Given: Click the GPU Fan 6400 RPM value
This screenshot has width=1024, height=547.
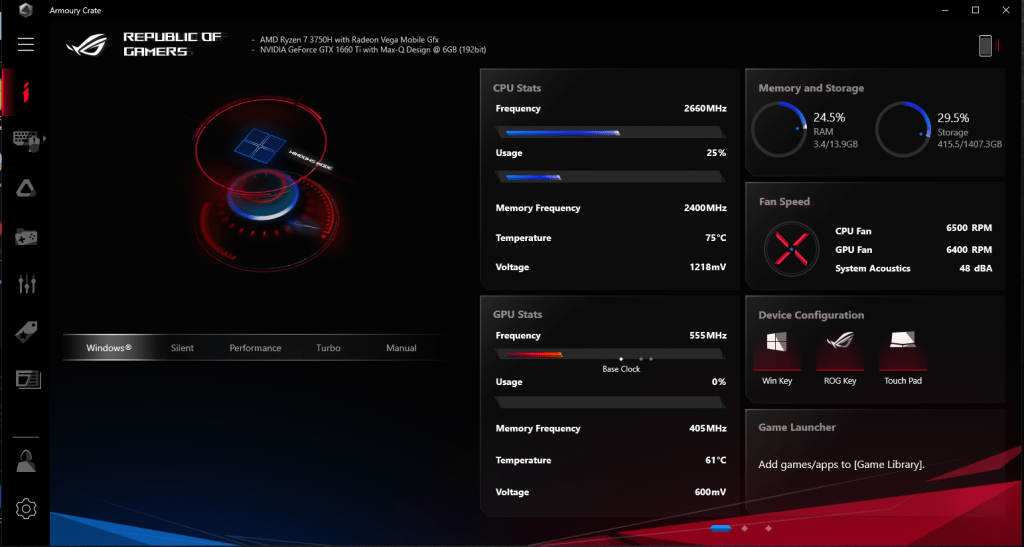Looking at the screenshot, I should [x=969, y=249].
